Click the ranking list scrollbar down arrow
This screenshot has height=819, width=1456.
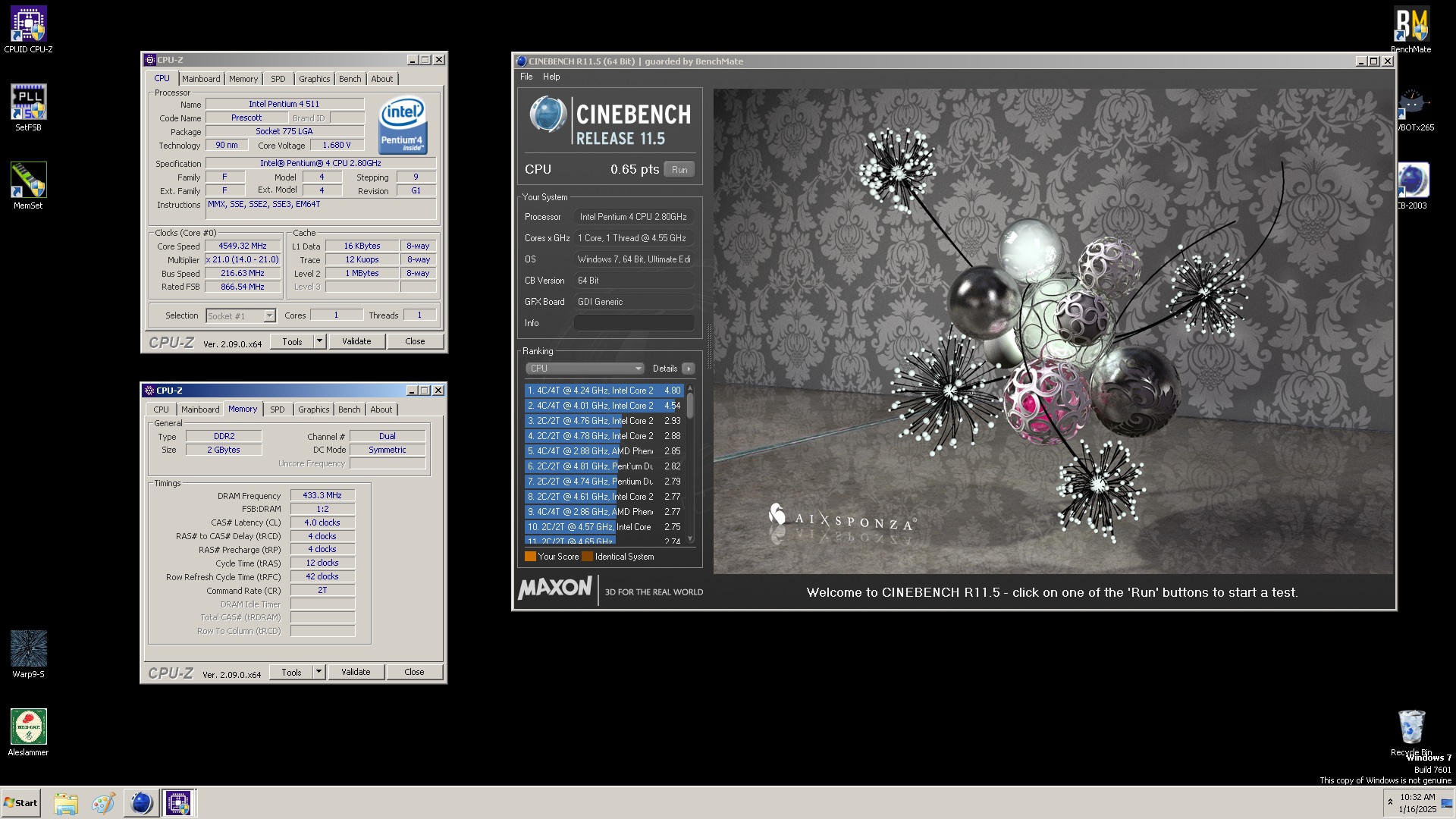pos(690,539)
